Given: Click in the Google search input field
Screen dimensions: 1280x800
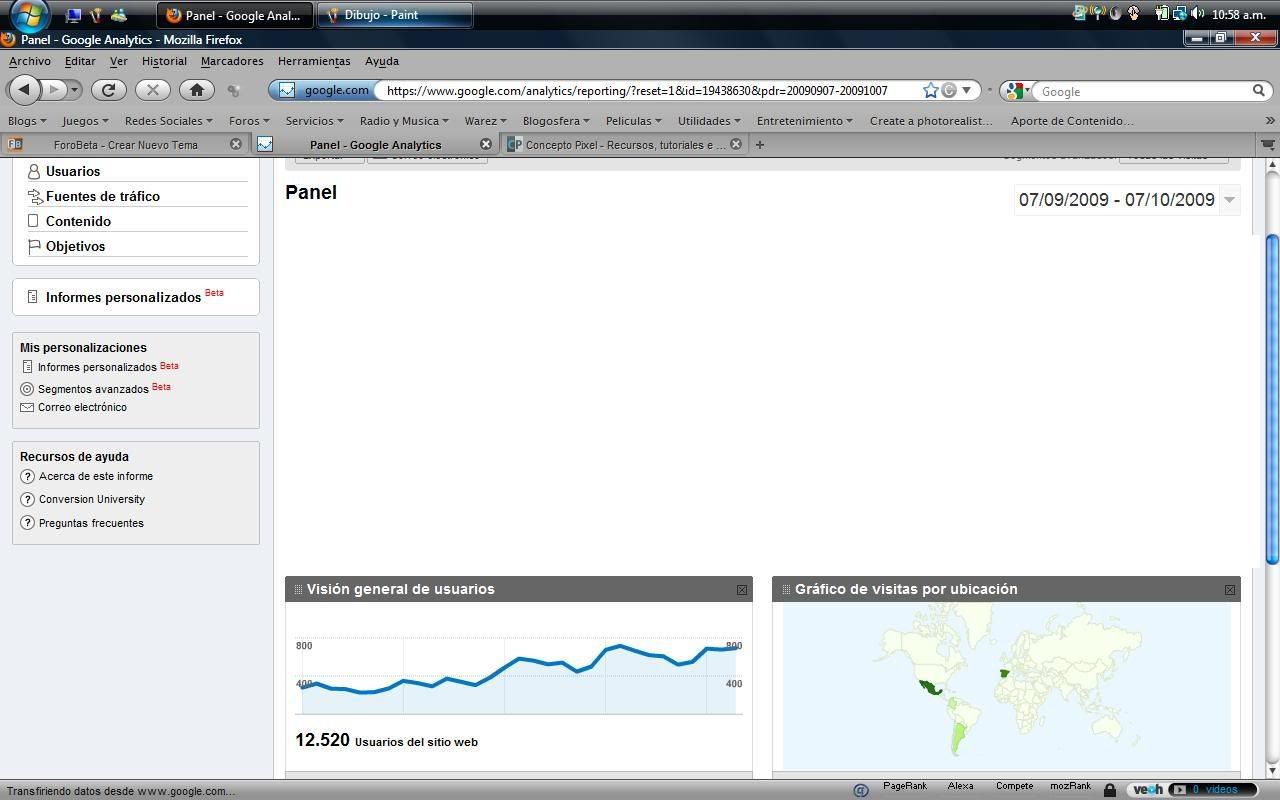Looking at the screenshot, I should click(x=1140, y=91).
